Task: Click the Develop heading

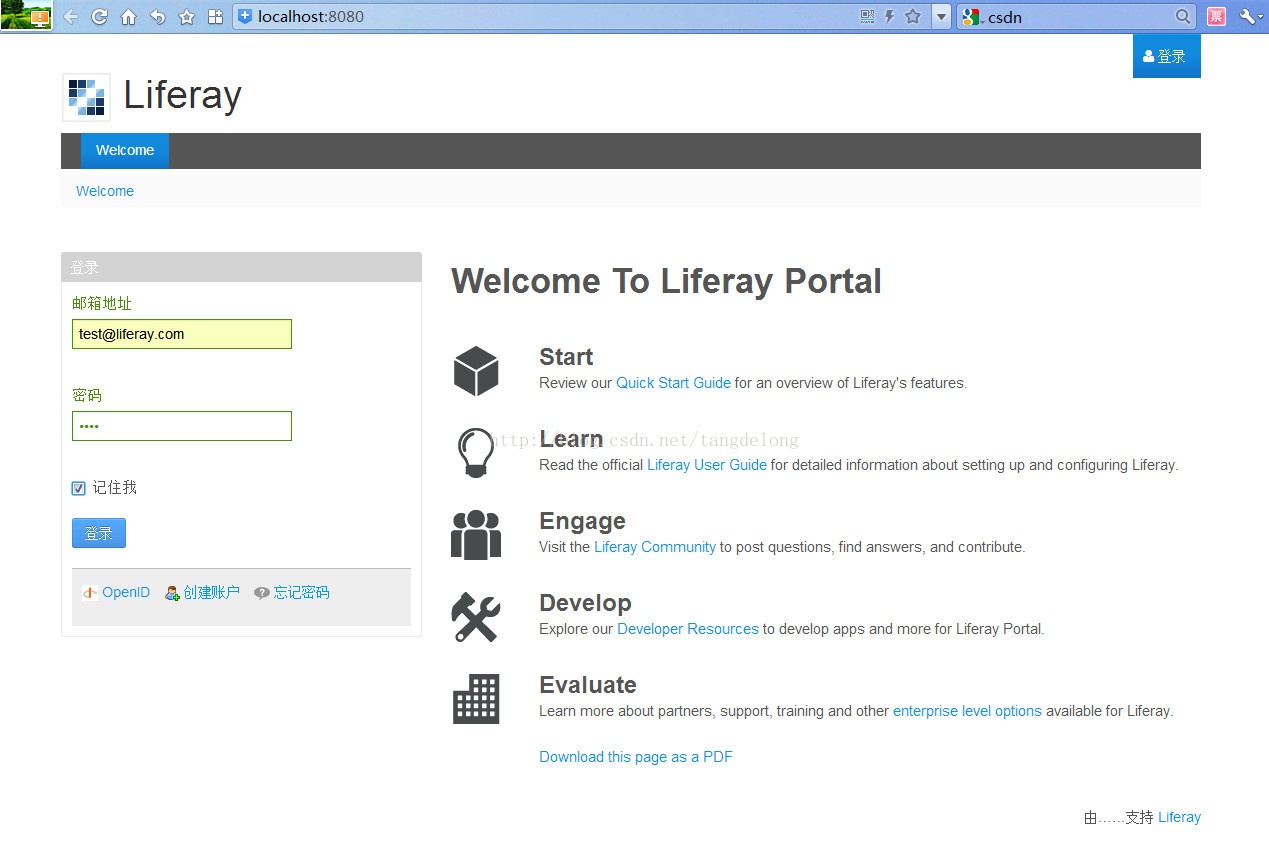Action: click(x=585, y=603)
